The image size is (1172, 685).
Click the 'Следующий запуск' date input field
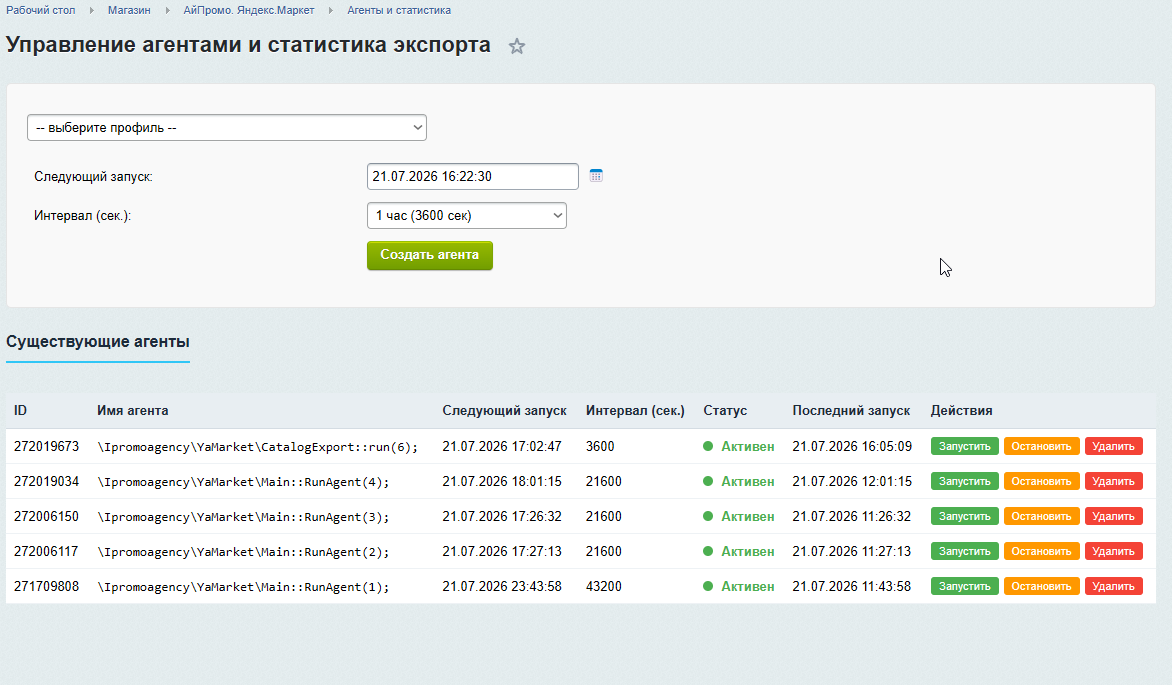tap(472, 176)
